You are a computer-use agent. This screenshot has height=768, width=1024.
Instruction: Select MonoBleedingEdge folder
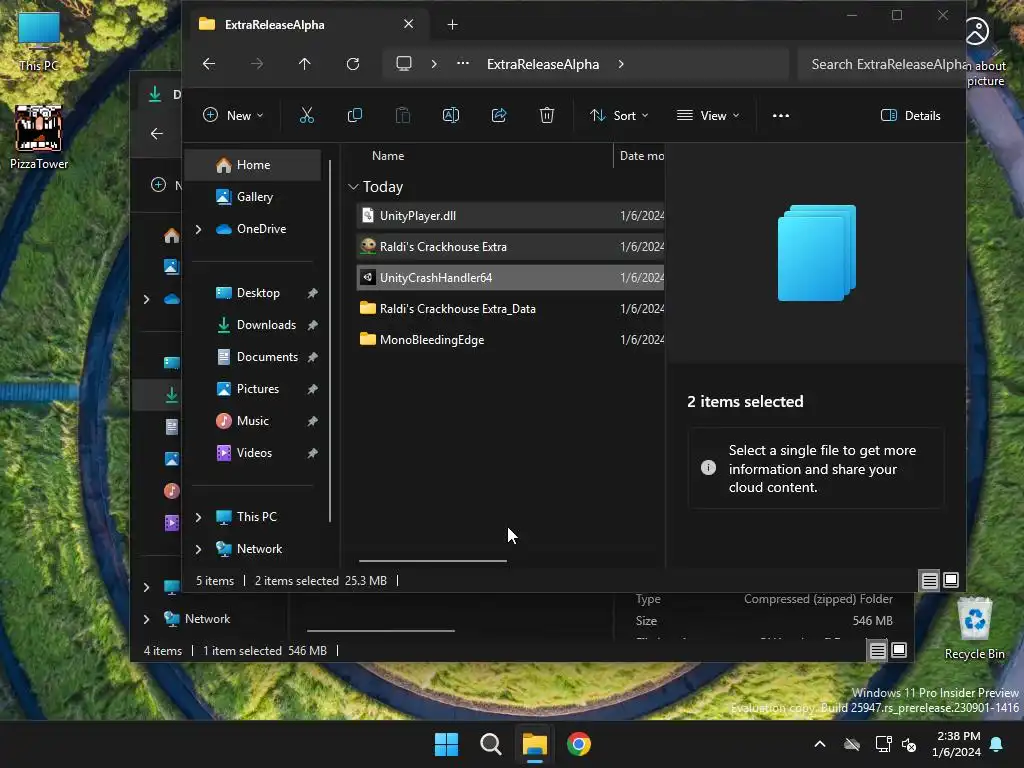pyautogui.click(x=511, y=340)
